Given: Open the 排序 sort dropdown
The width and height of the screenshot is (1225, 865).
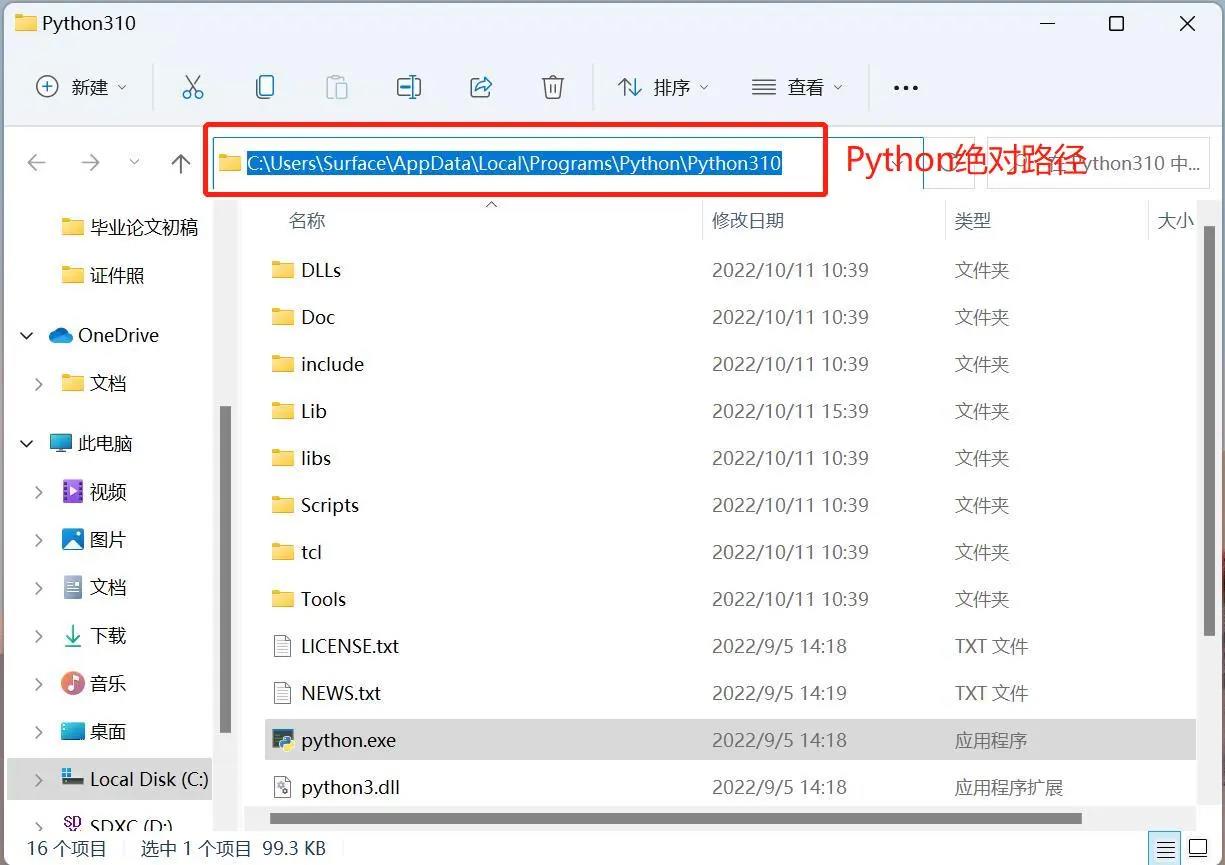Looking at the screenshot, I should click(663, 87).
